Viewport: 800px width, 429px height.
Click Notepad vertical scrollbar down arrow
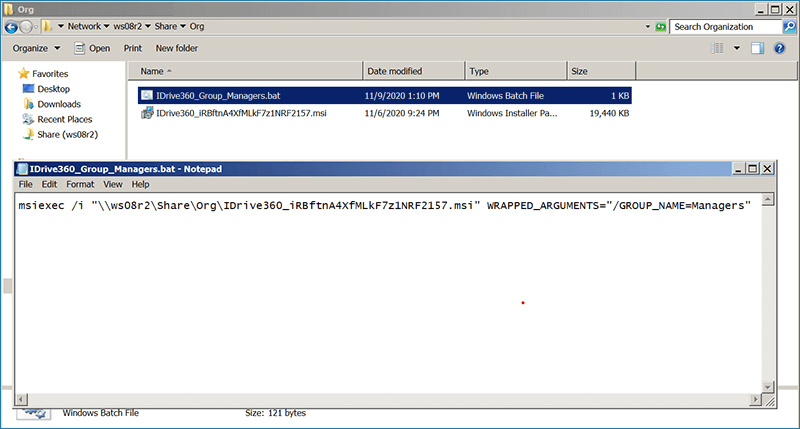pyautogui.click(x=768, y=387)
